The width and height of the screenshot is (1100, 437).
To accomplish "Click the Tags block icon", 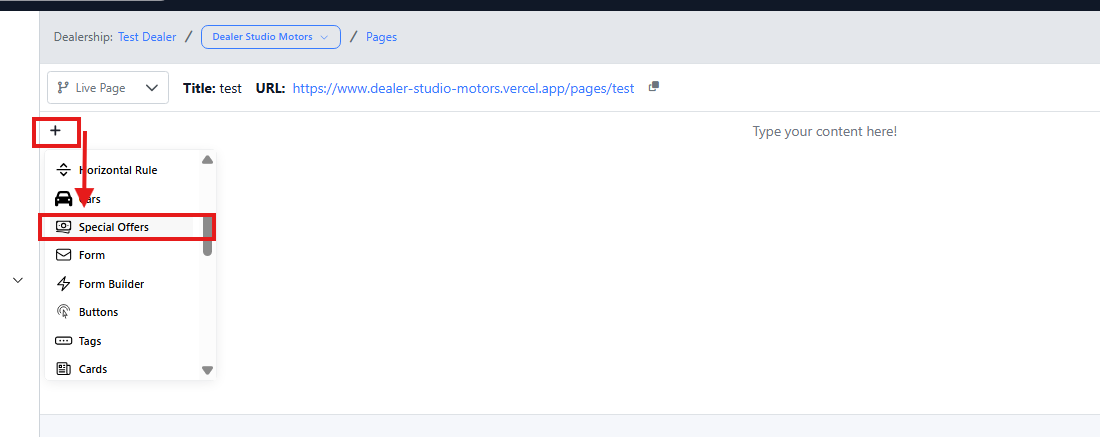I will click(64, 341).
